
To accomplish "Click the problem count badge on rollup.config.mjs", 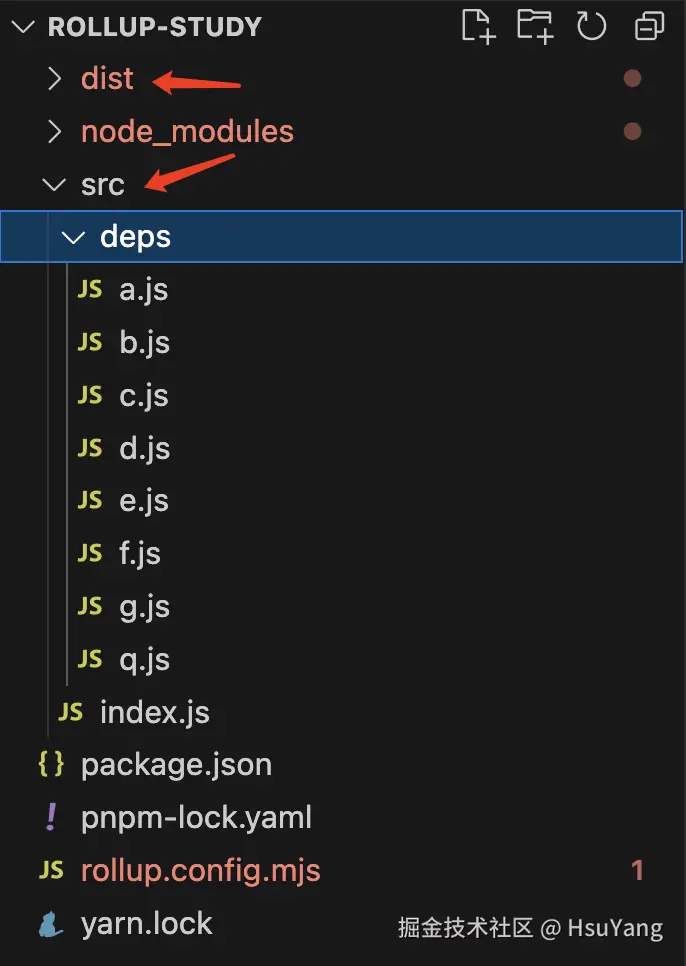I will point(637,870).
